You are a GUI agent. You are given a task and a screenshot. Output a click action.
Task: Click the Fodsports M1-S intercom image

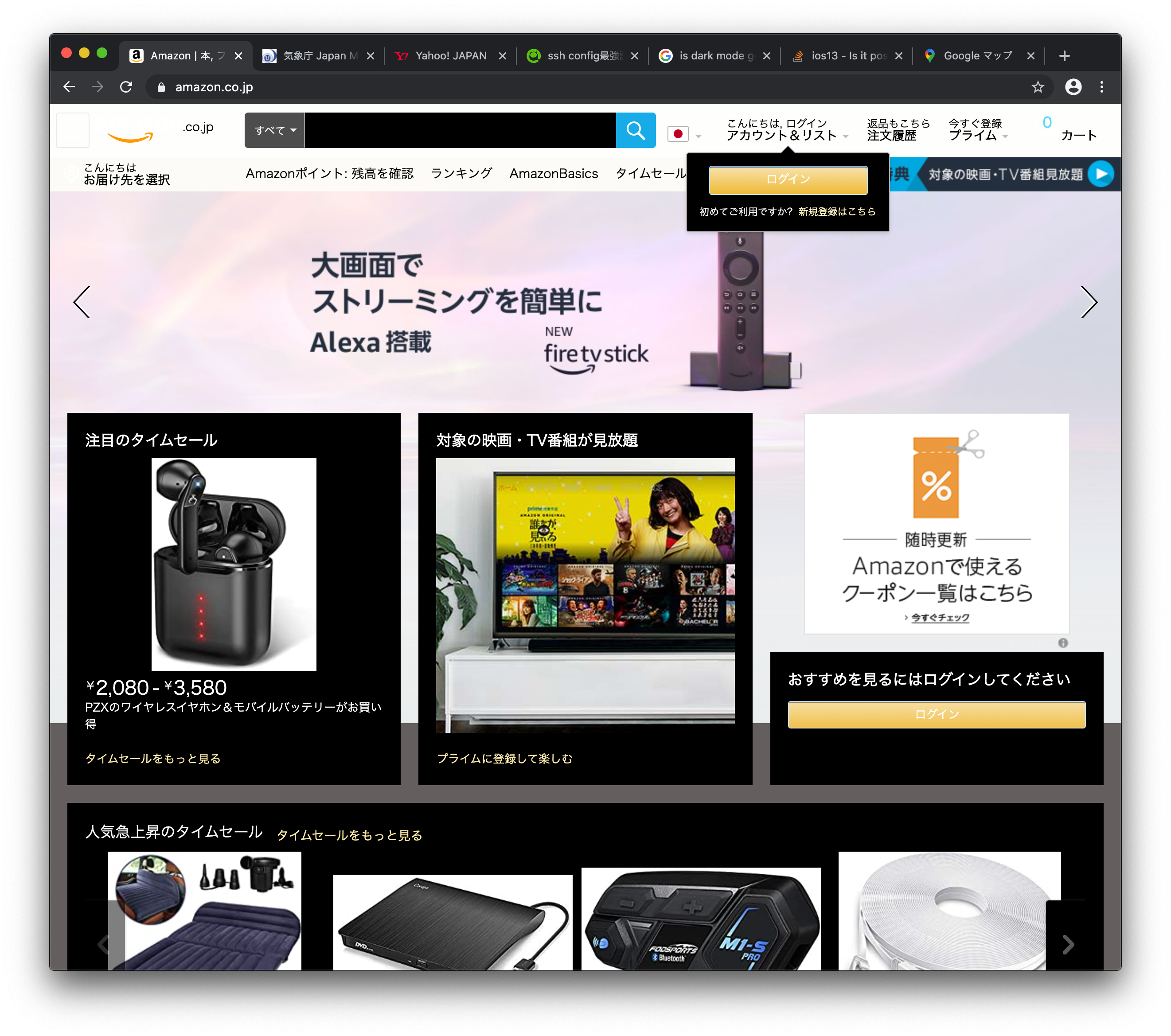701,919
